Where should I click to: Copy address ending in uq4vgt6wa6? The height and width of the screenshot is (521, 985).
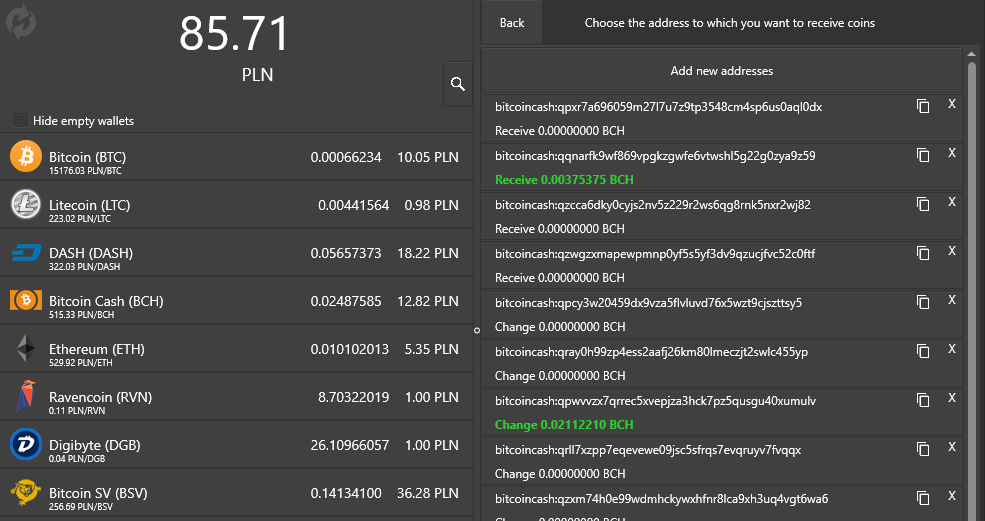pos(923,498)
